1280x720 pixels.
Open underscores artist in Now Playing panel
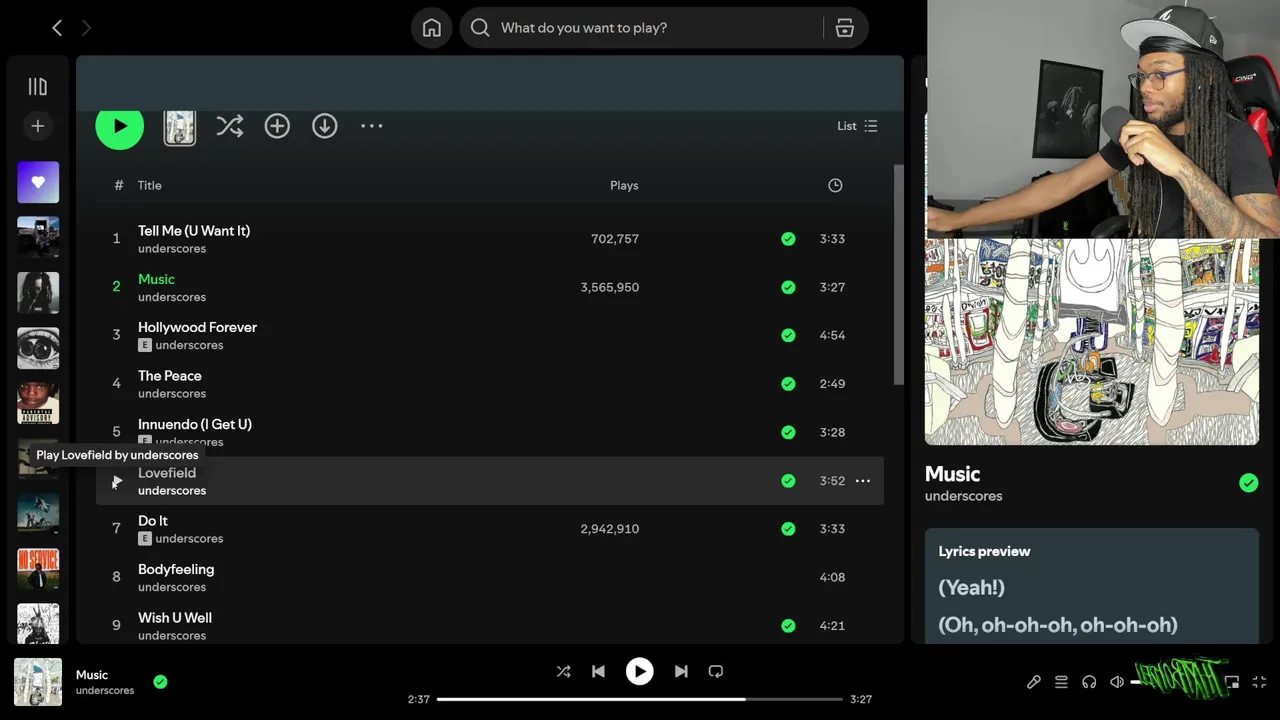963,496
